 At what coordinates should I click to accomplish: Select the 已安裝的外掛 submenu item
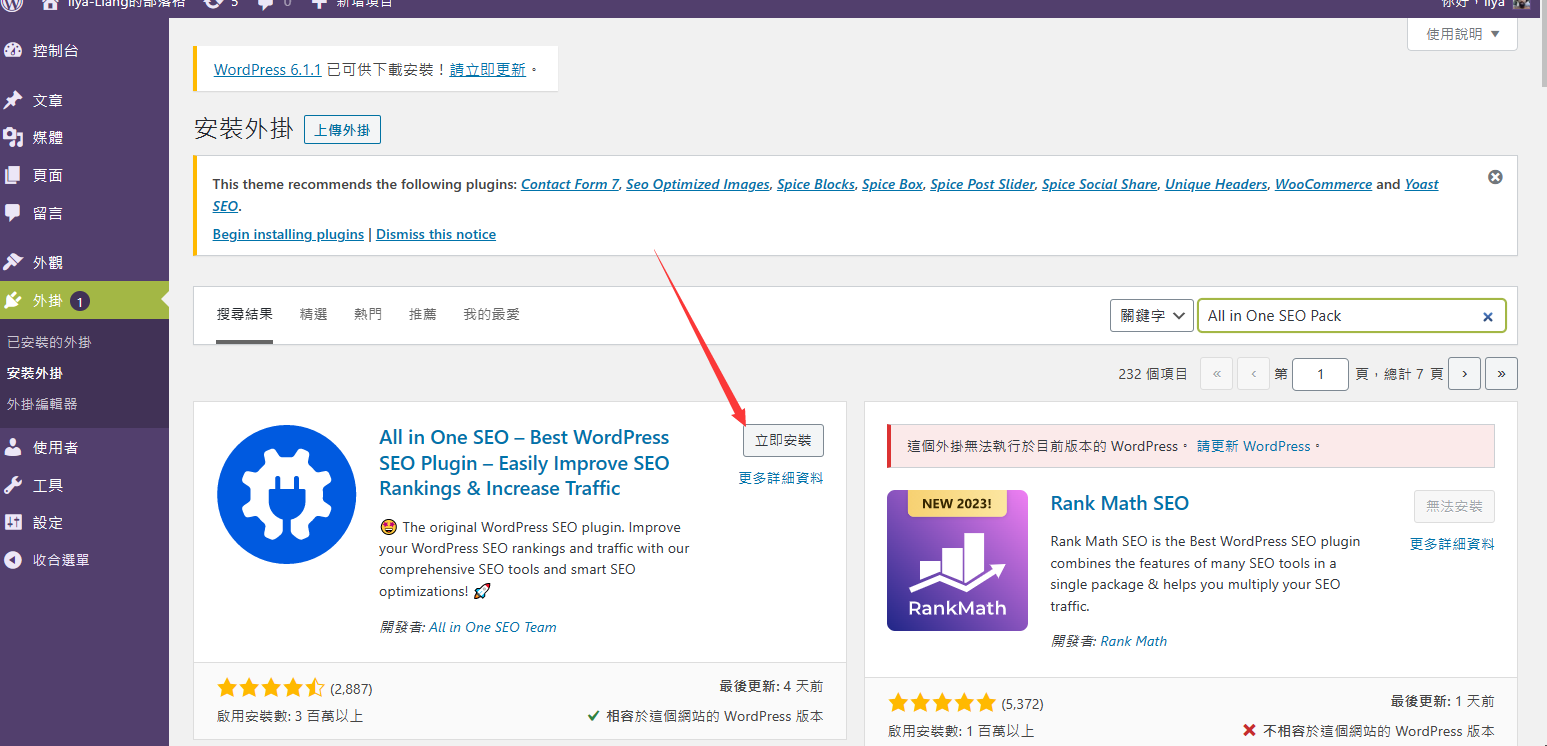(49, 342)
